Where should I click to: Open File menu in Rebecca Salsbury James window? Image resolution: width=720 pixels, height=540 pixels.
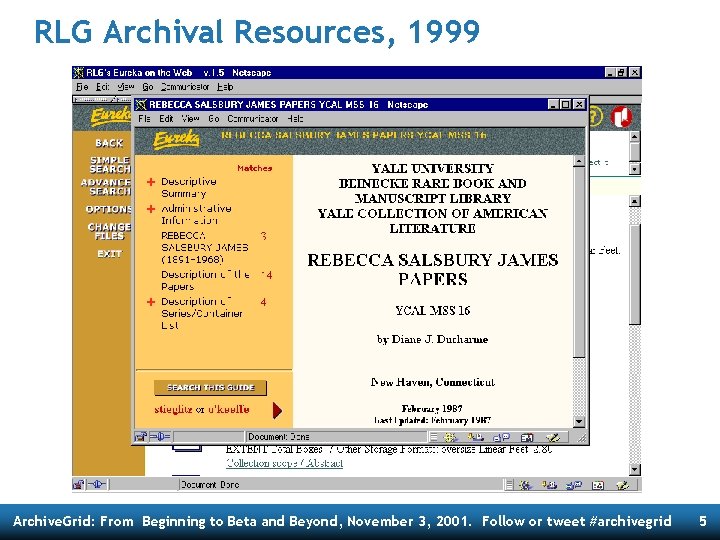144,118
